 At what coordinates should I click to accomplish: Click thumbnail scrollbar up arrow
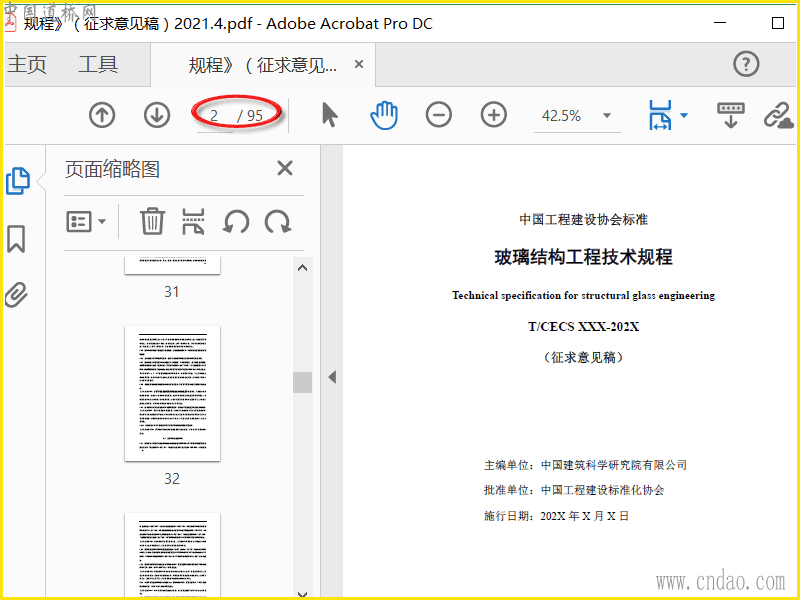tap(303, 268)
